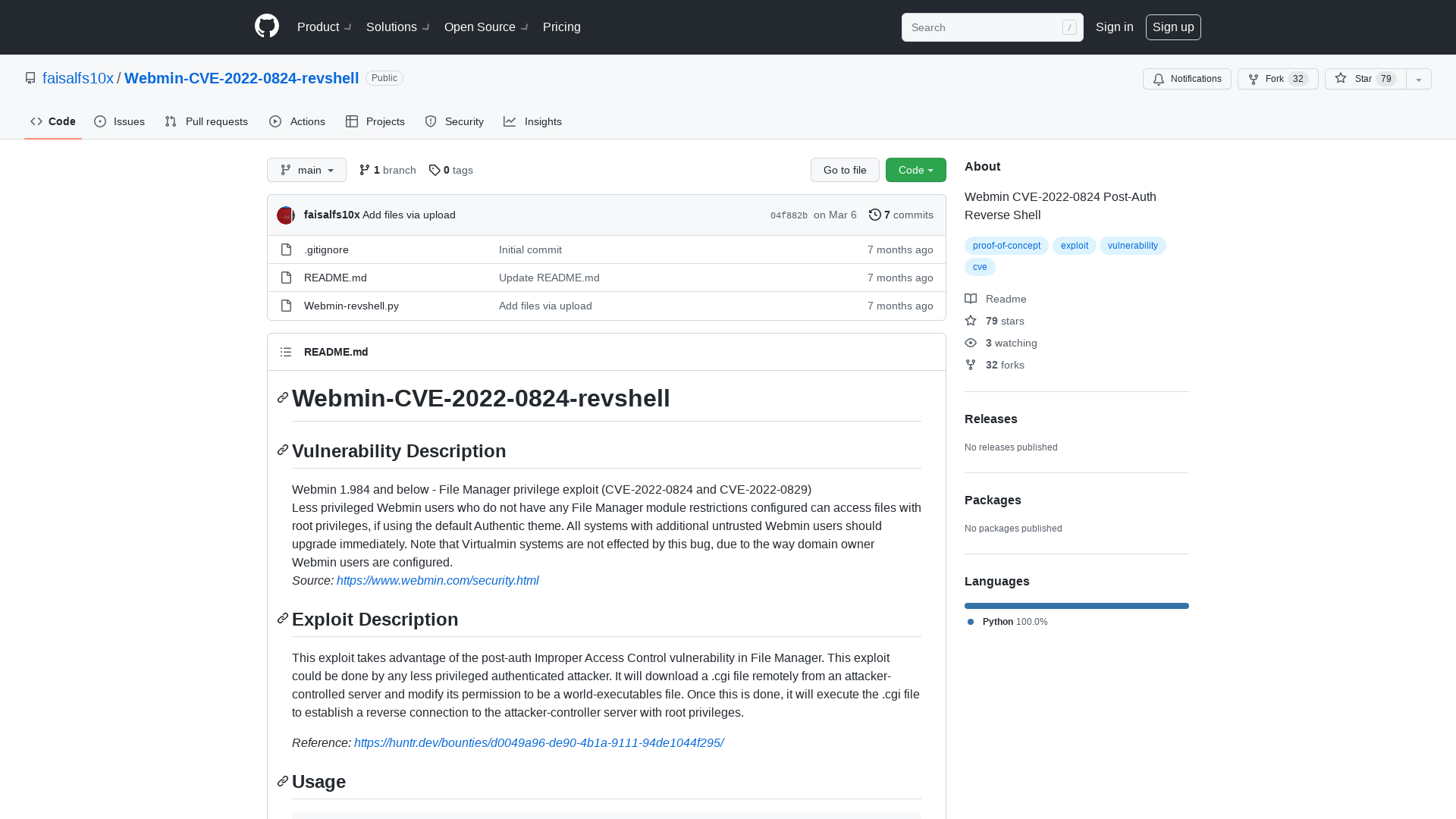Click the tag icon beside 0 tags
The width and height of the screenshot is (1456, 819).
coord(435,170)
